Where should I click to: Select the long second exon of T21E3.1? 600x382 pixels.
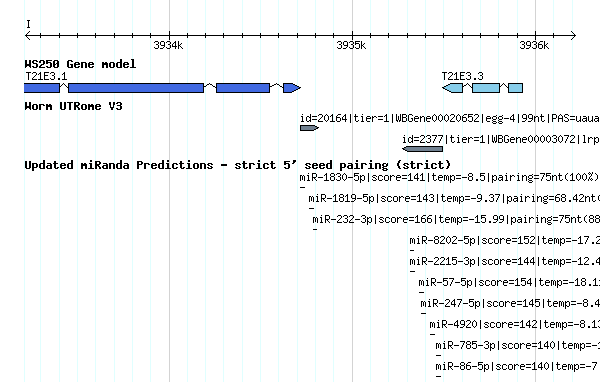point(136,88)
